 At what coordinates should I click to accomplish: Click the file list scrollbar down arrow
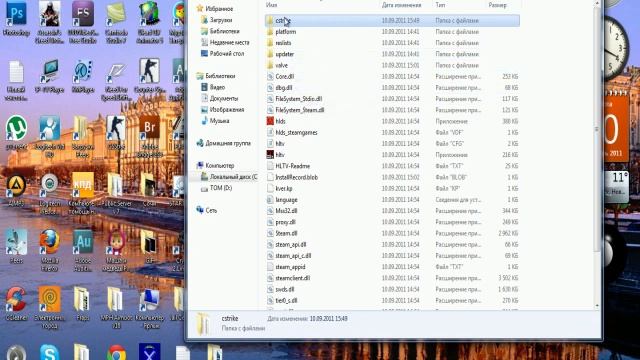pyautogui.click(x=597, y=306)
